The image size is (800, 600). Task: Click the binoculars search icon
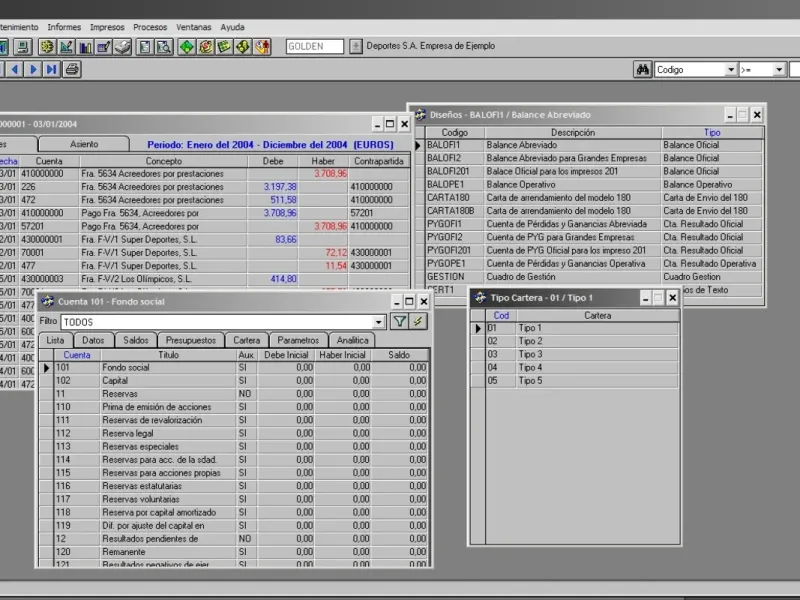tap(643, 70)
